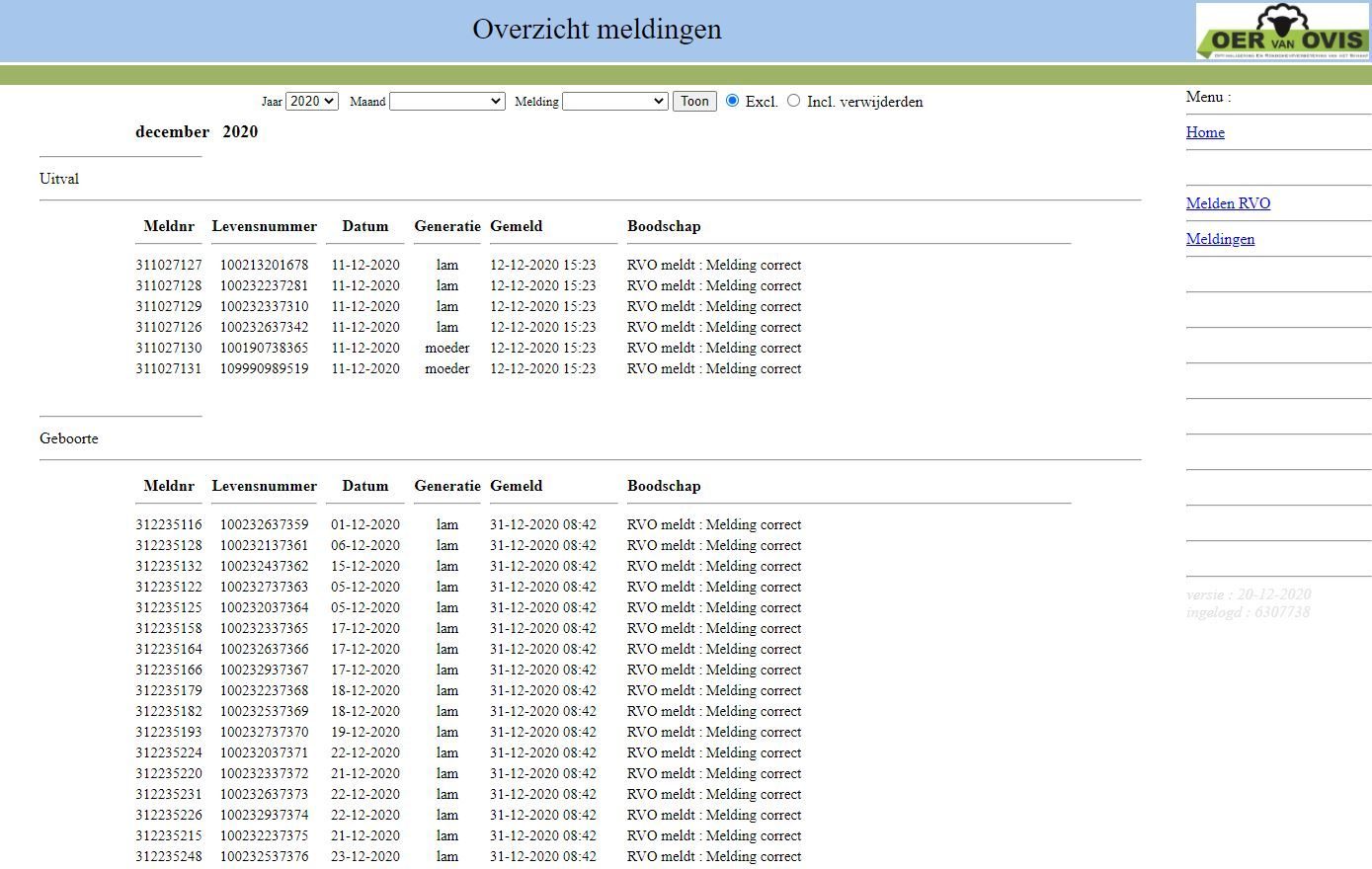Select Geboorte row with meldnr 312235116

169,524
